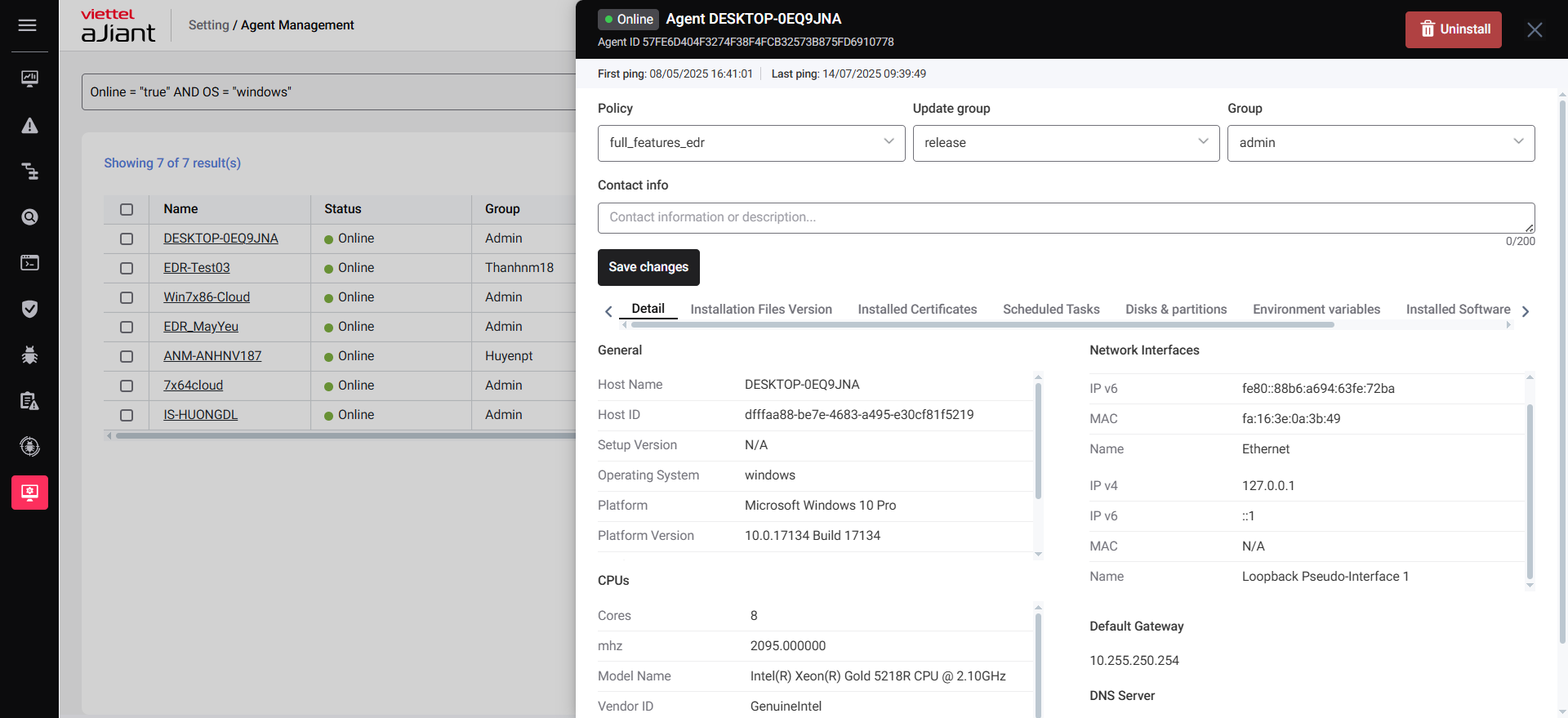Open the terminal console icon in the sidebar
Screen dimensions: 1568x718
click(29, 263)
